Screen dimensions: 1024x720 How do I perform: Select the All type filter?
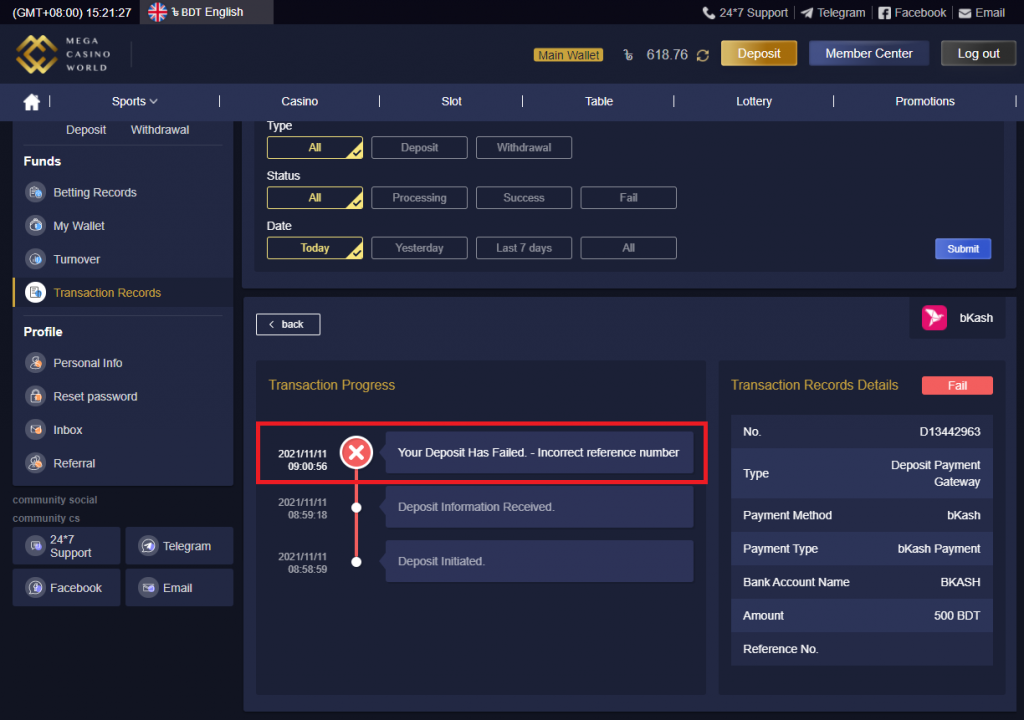point(315,148)
